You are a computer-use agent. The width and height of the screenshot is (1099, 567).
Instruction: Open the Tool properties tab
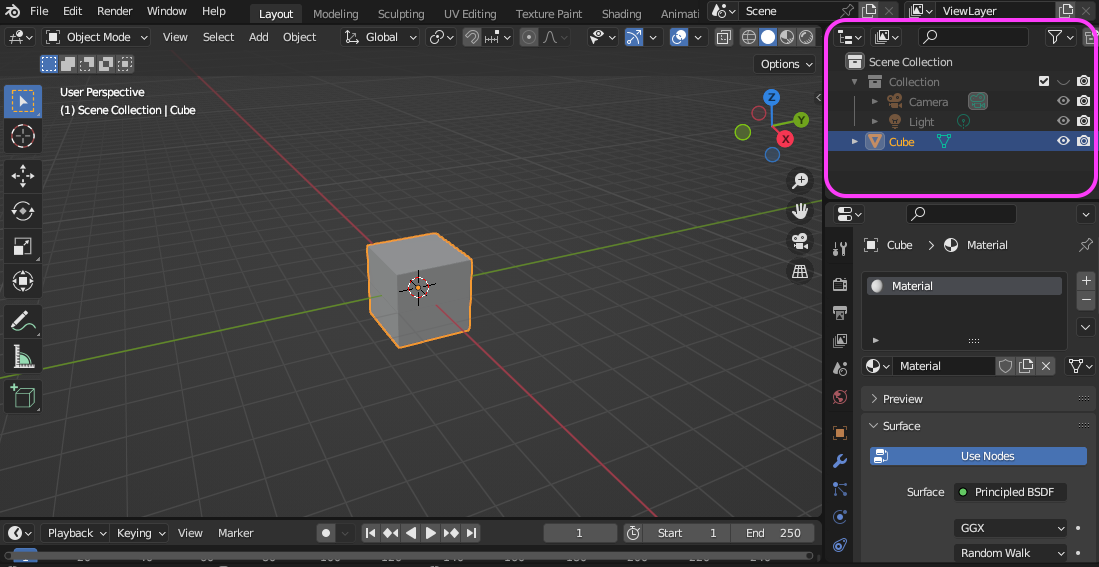(840, 247)
